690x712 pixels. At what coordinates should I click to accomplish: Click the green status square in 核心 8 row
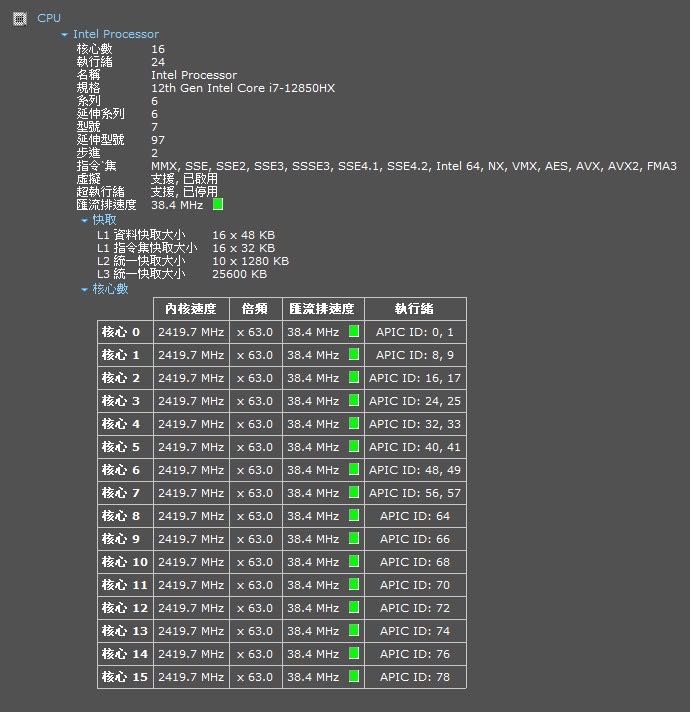click(354, 515)
